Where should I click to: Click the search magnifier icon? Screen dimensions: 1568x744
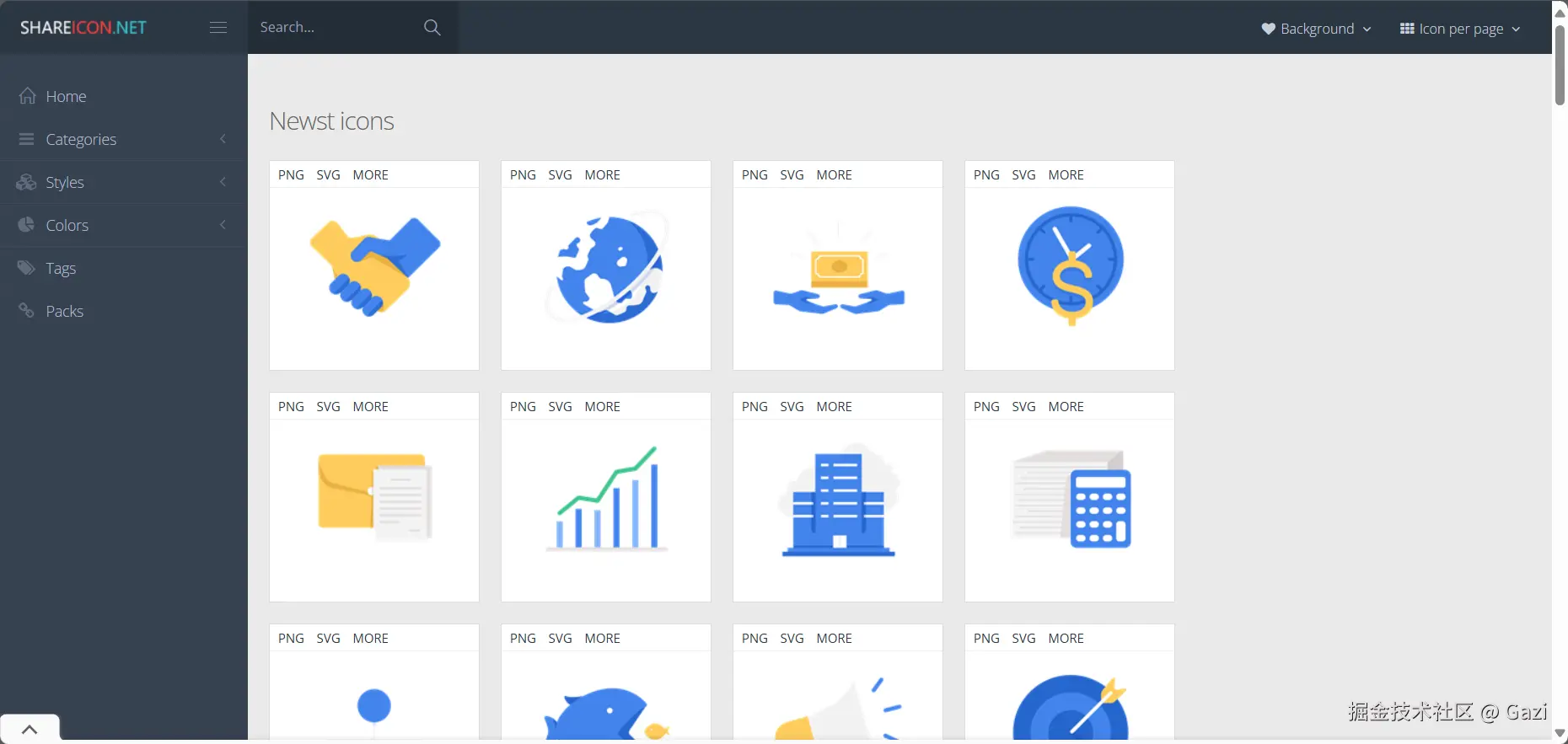tap(432, 27)
